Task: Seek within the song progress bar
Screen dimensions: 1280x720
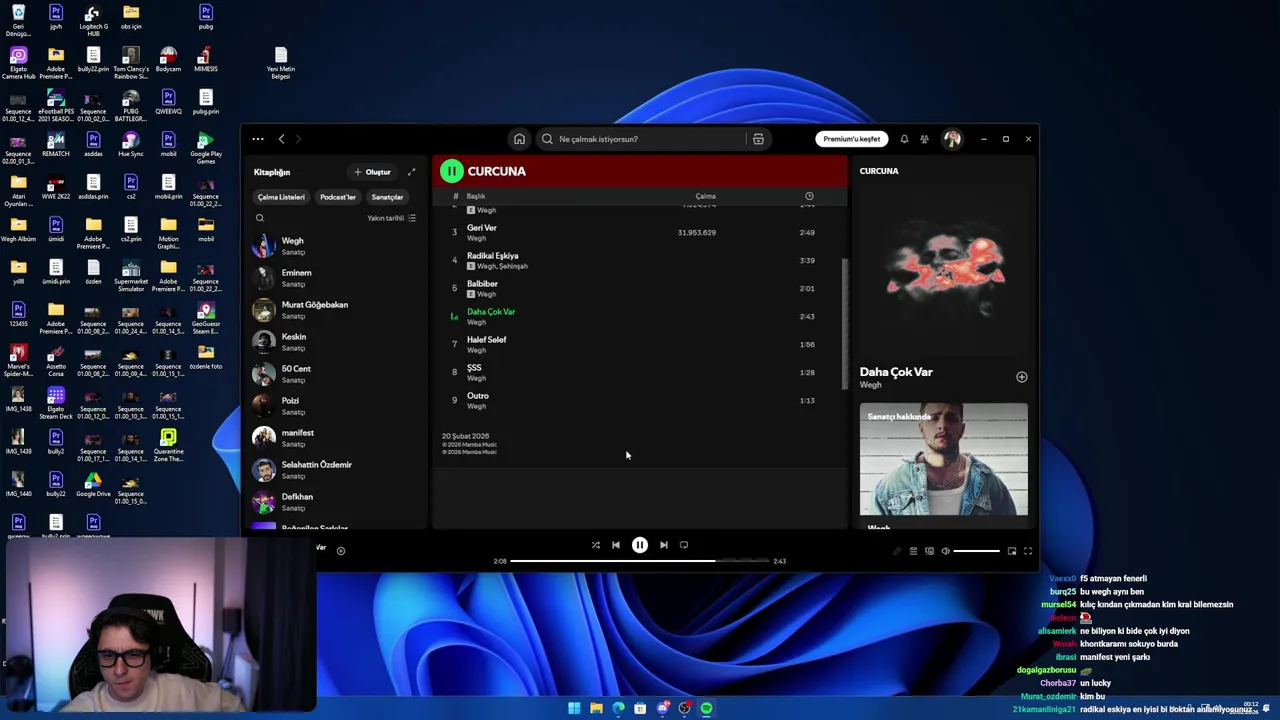Action: tap(640, 561)
